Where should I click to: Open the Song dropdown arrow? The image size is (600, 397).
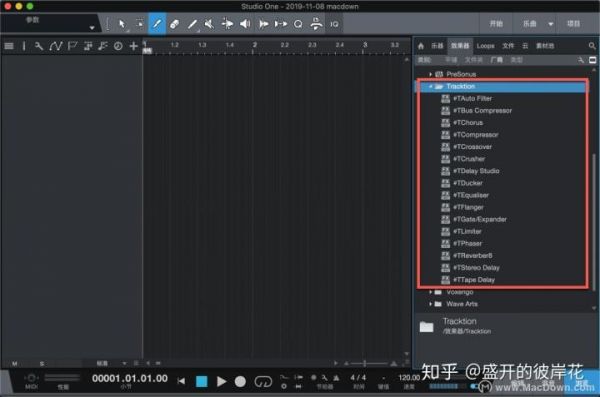click(551, 24)
